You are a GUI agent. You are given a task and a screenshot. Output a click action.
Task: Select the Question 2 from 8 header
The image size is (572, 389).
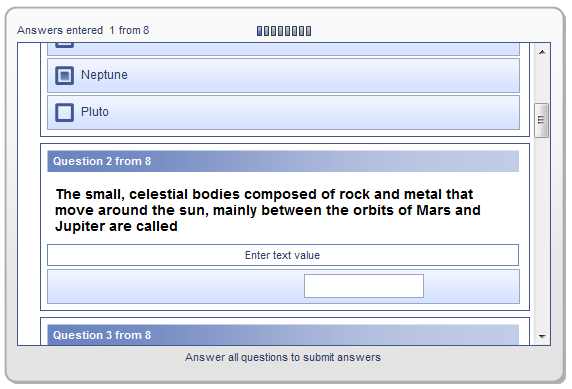[x=283, y=161]
